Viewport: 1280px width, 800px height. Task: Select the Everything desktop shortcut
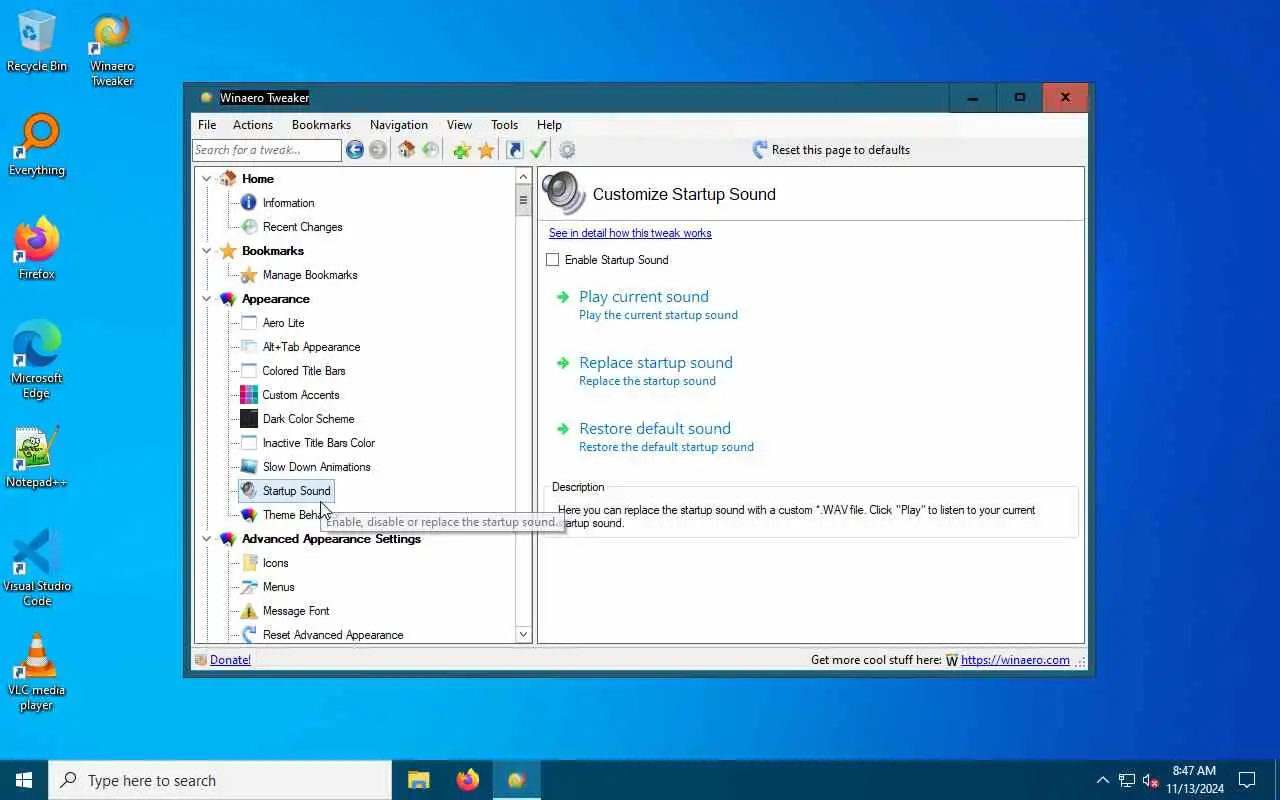(37, 146)
